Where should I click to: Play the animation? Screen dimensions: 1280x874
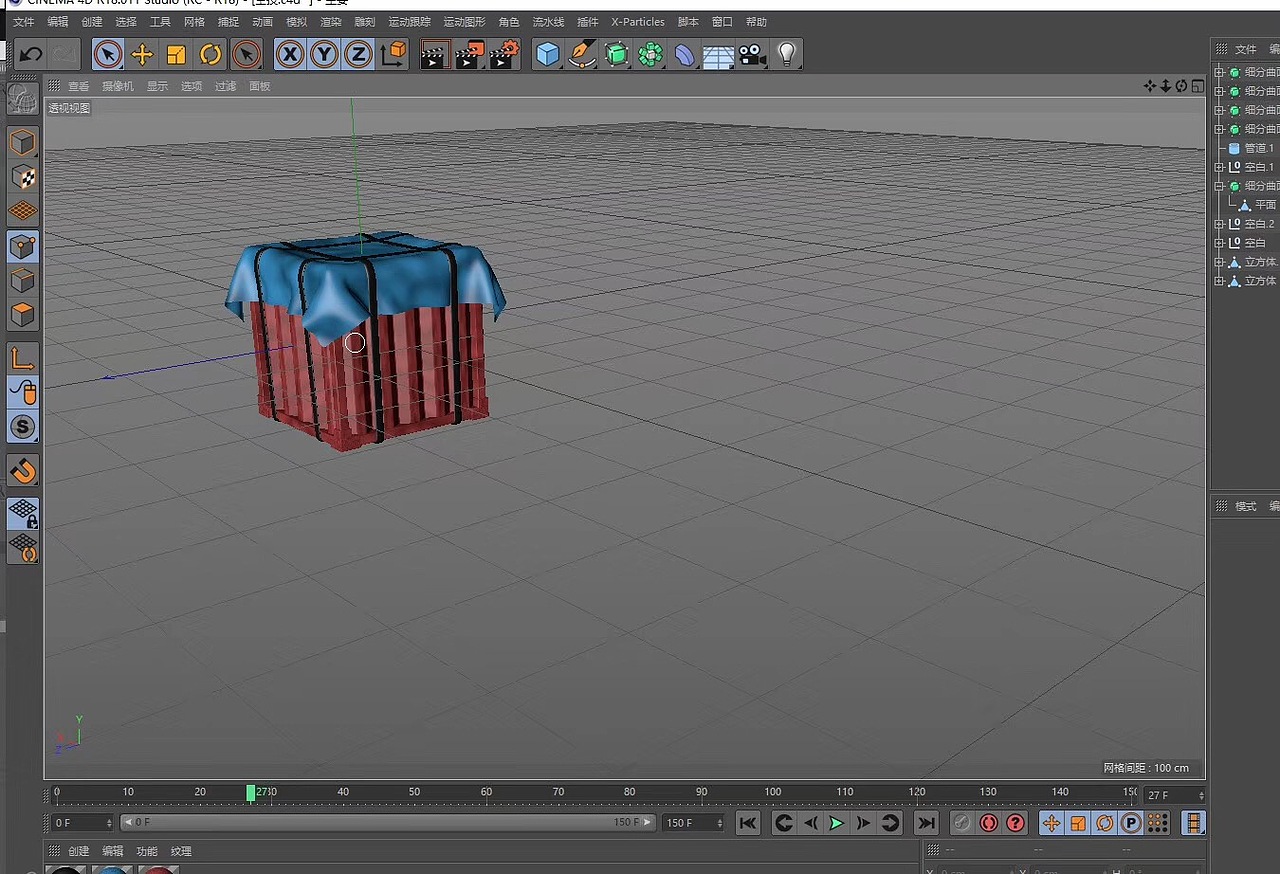(x=836, y=823)
